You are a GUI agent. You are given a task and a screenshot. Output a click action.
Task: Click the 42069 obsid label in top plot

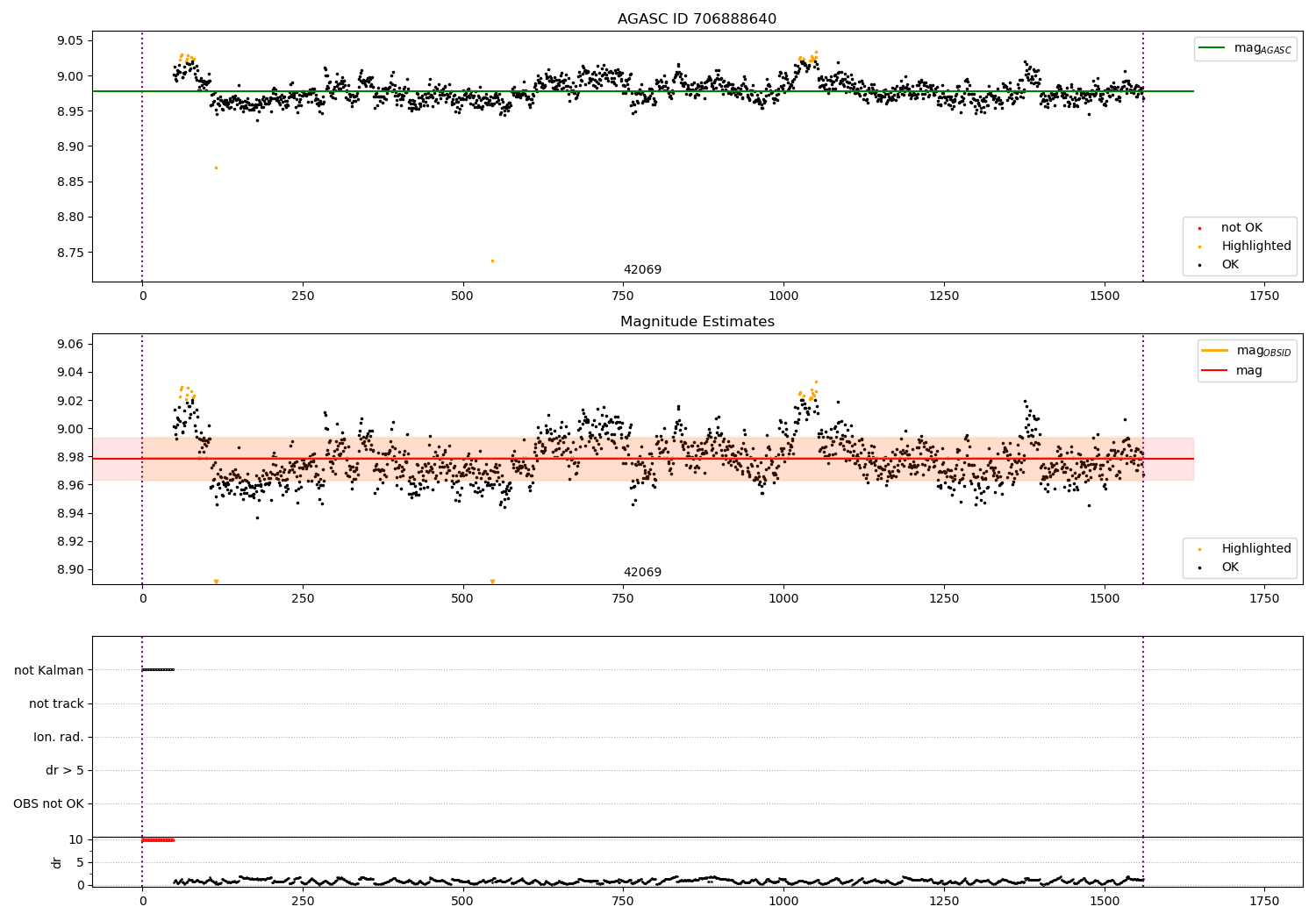[x=642, y=270]
